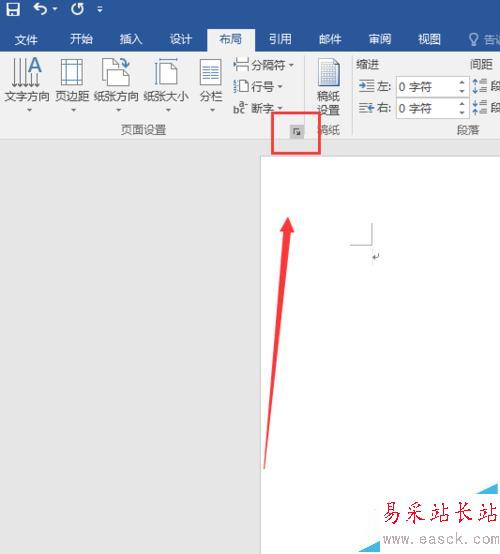500x554 pixels.
Task: Click the 纸张方向 orientation icon
Action: point(116,72)
